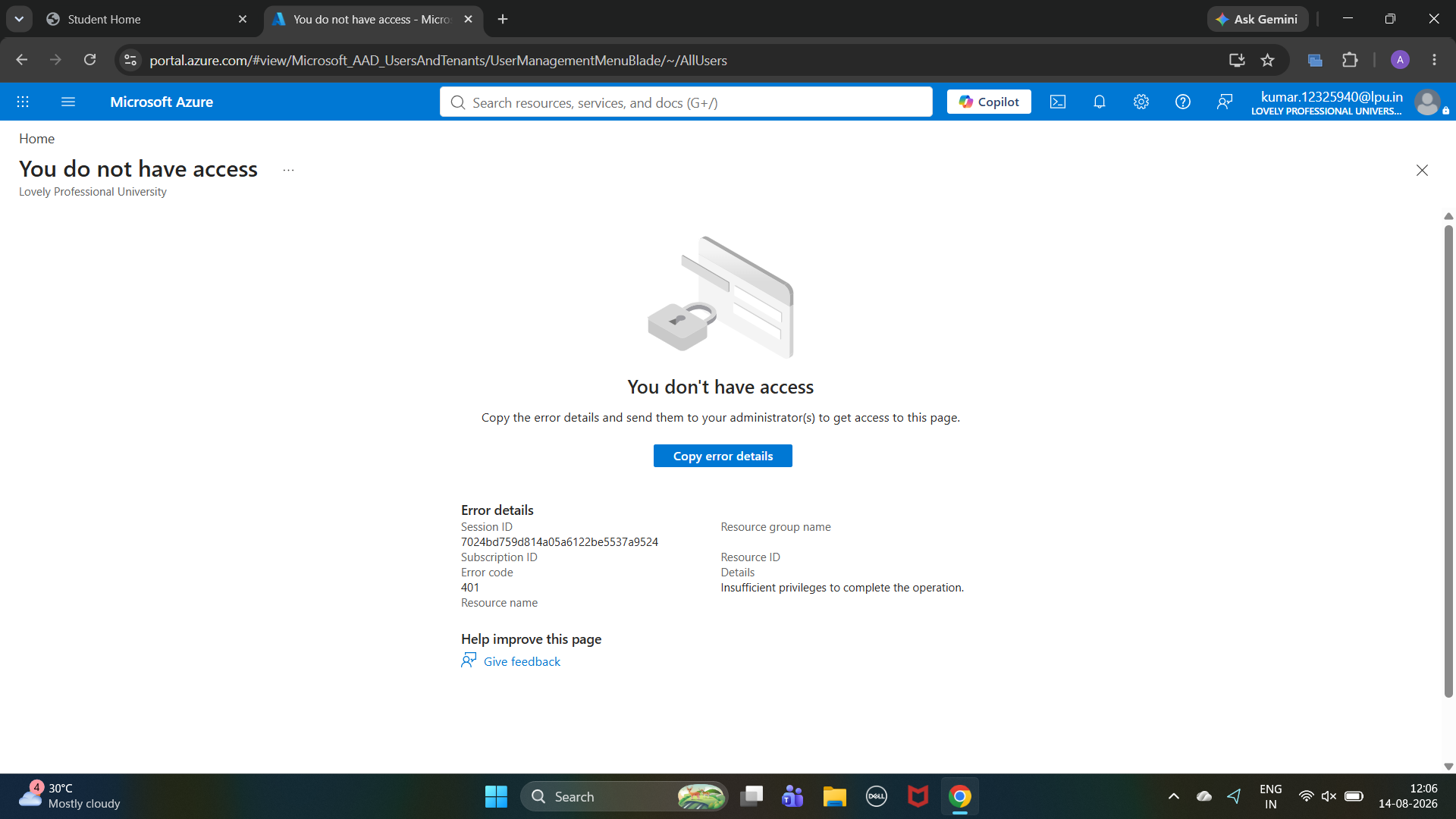The width and height of the screenshot is (1456, 819).
Task: Go to Home breadcrumb
Action: pyautogui.click(x=36, y=139)
